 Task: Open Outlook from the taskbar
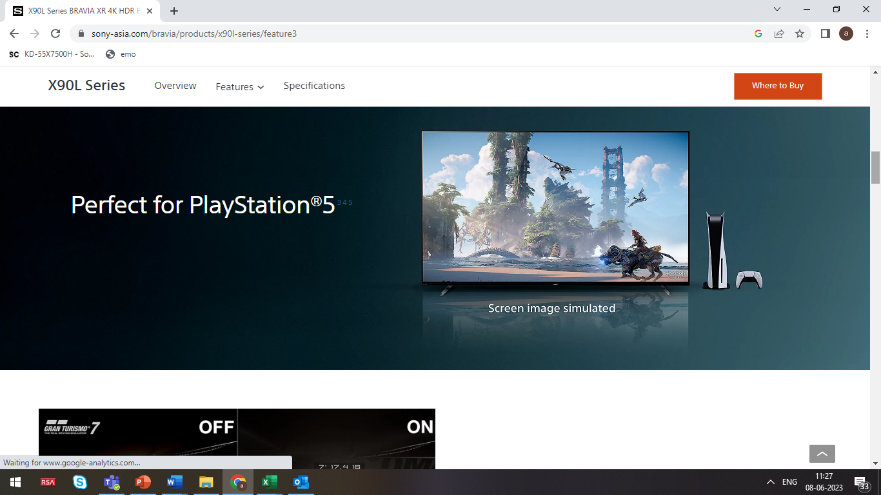tap(301, 482)
